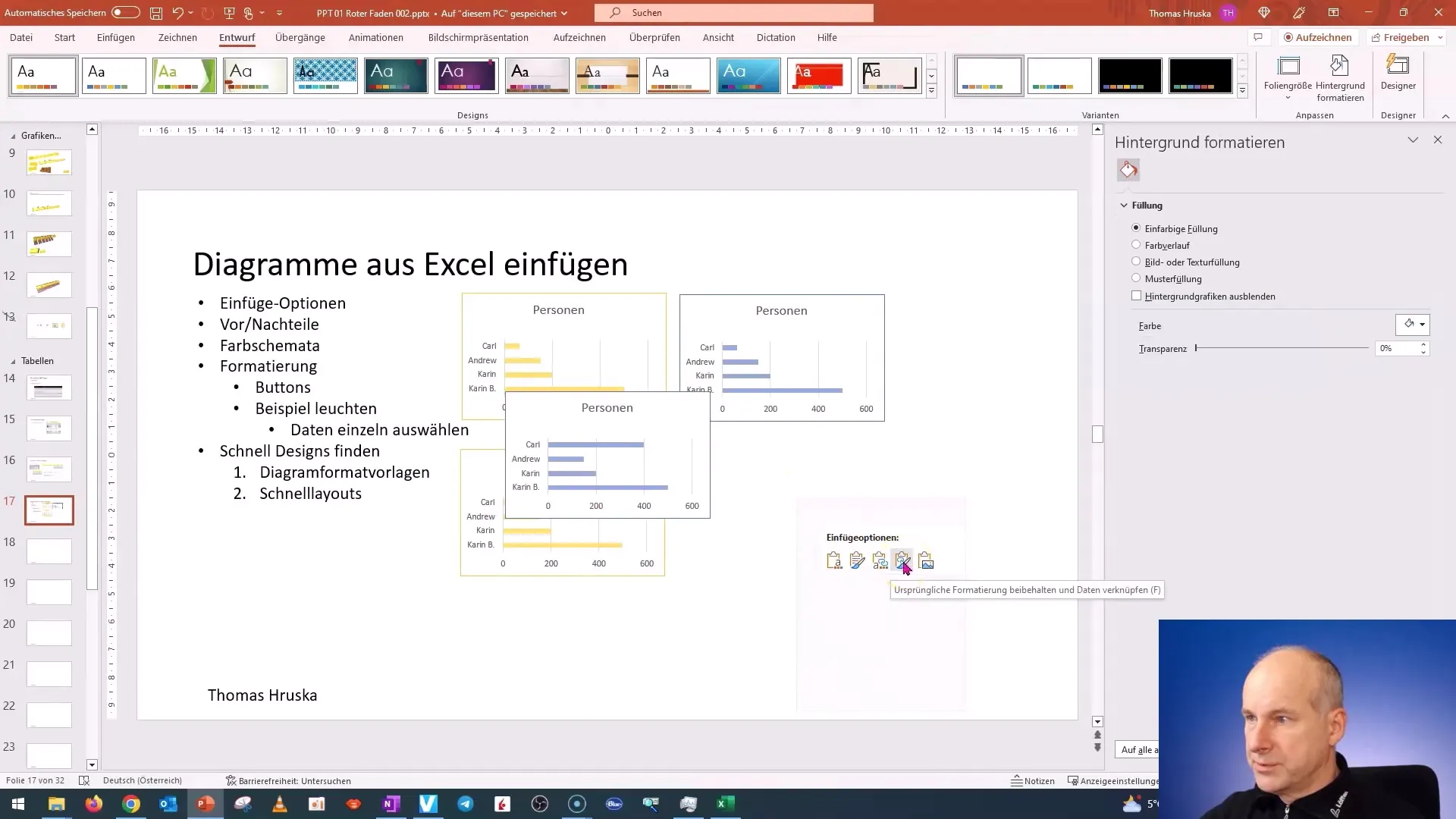
Task: Select 'Ursprüngliche Formatierung beibehalten und Daten verknüpfen' paste option
Action: [902, 560]
